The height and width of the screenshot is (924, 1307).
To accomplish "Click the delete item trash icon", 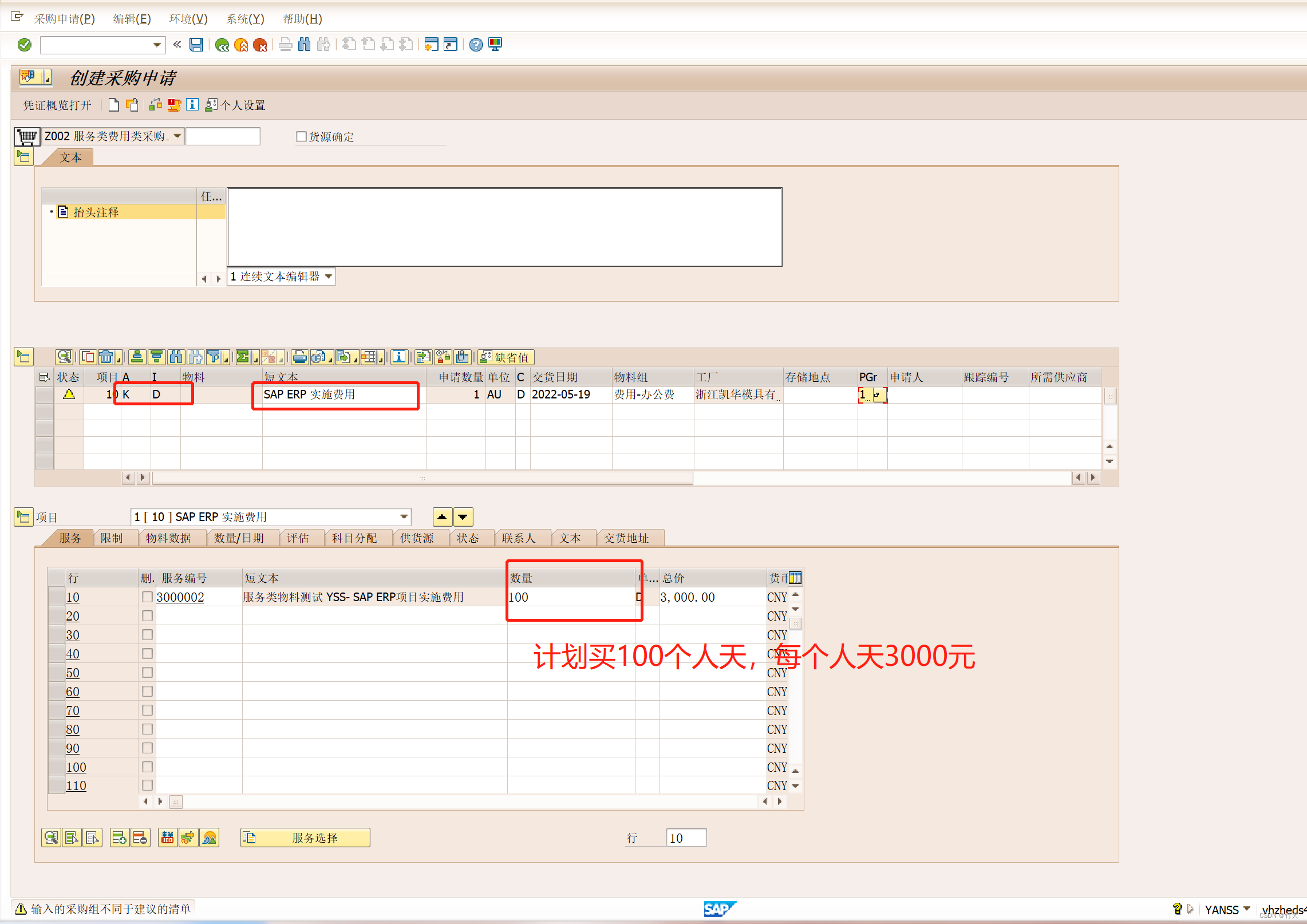I will [106, 357].
